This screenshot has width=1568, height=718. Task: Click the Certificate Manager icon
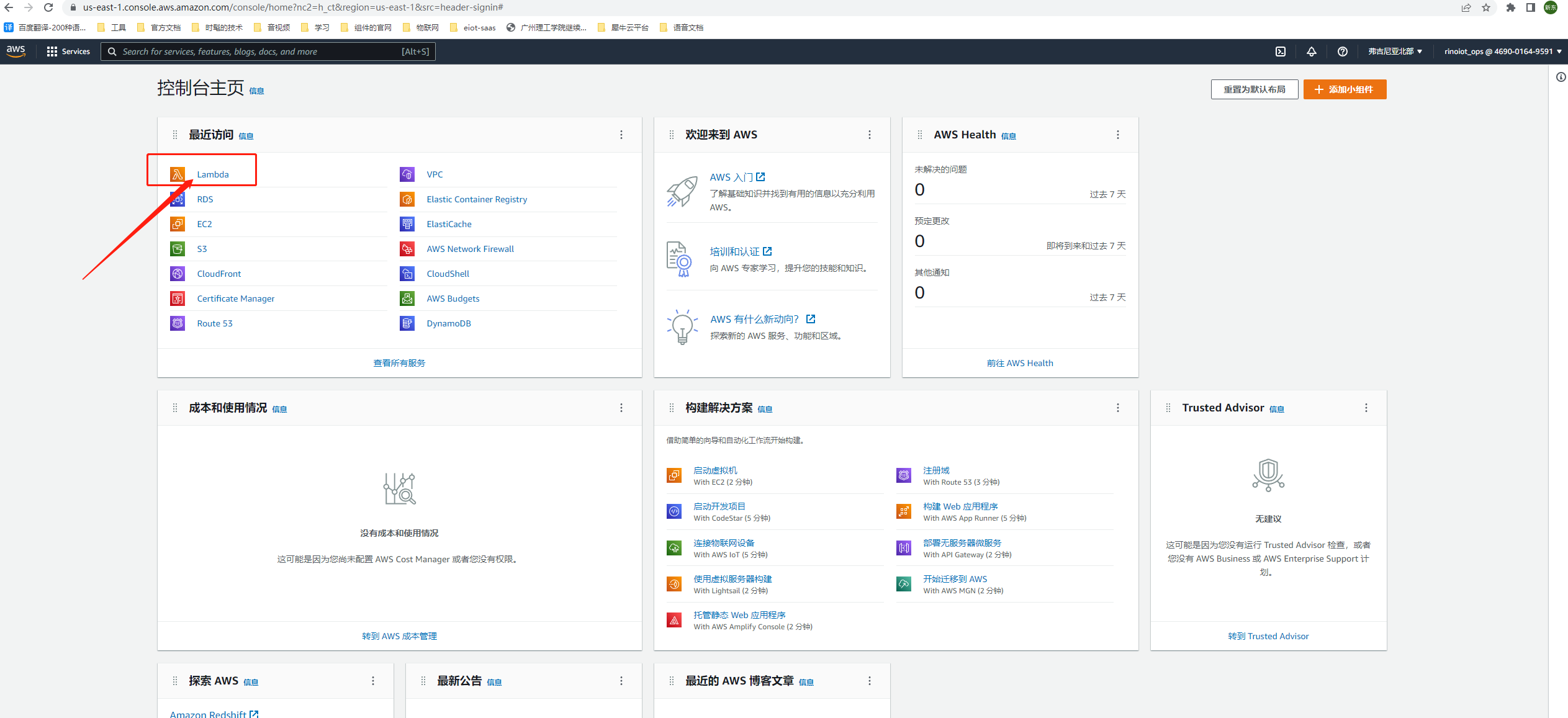pos(178,298)
